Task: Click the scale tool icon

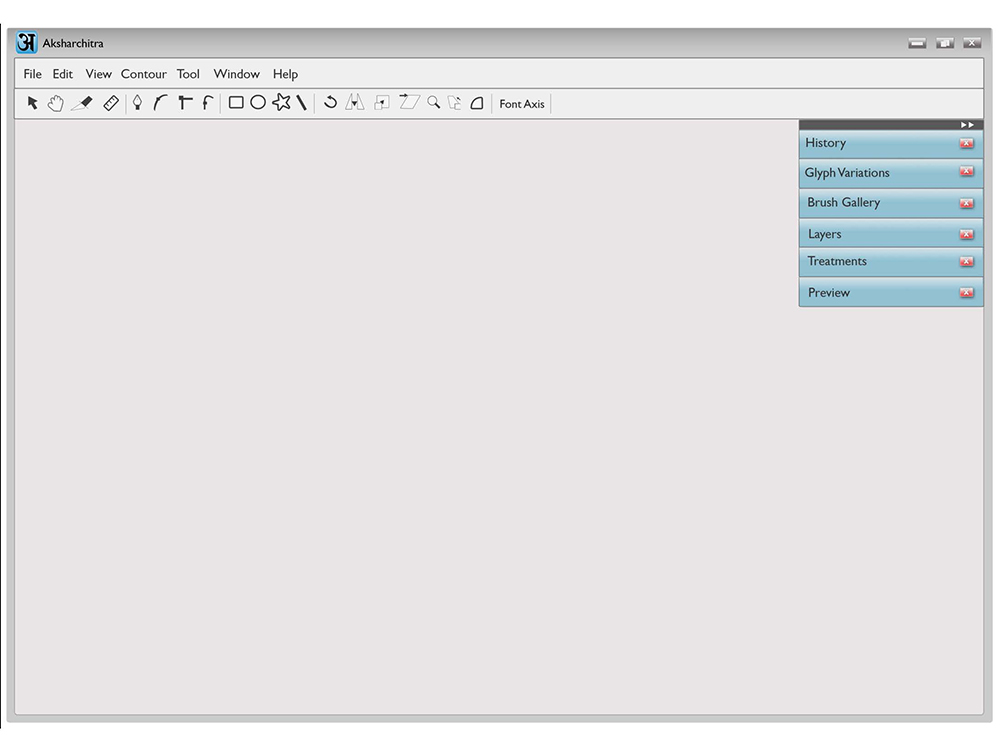Action: [x=382, y=103]
